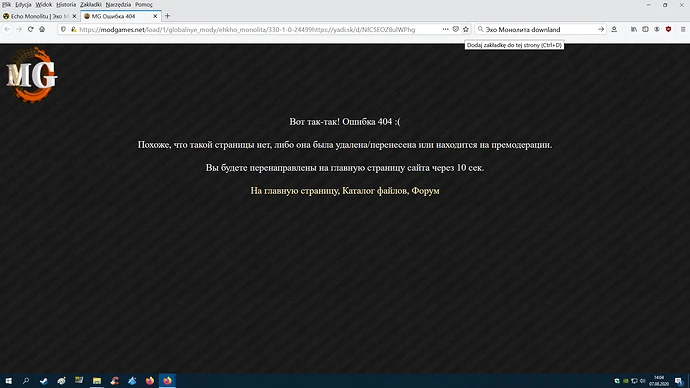The image size is (690, 388).
Task: Follow the Форум link
Action: (x=426, y=190)
